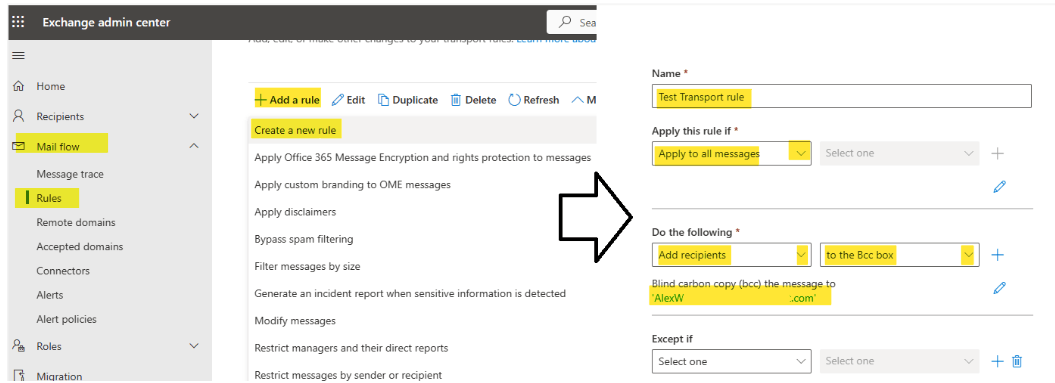Image resolution: width=1055 pixels, height=383 pixels.
Task: Open Message trace page
Action: [70, 174]
